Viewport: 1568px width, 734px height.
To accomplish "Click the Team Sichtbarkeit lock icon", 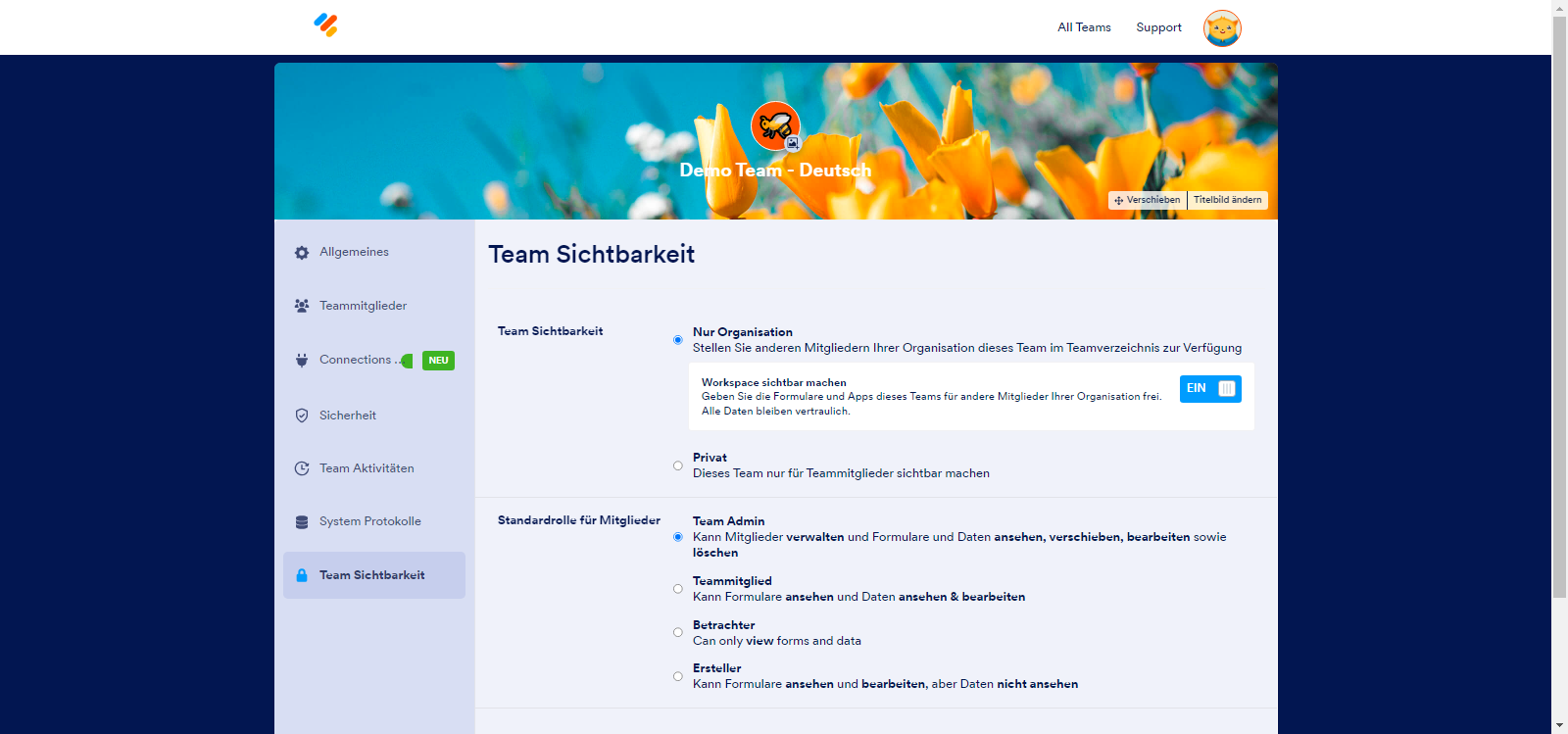I will [302, 575].
